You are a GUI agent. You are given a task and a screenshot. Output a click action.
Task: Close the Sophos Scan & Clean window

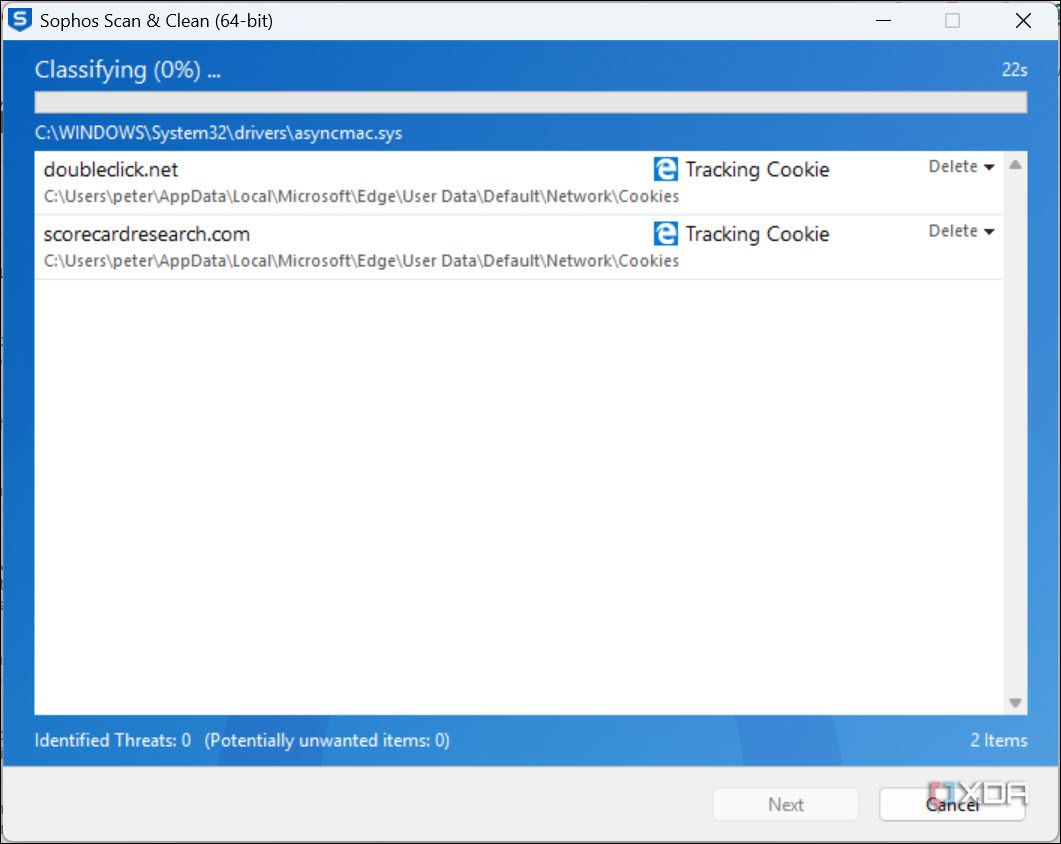(1023, 20)
